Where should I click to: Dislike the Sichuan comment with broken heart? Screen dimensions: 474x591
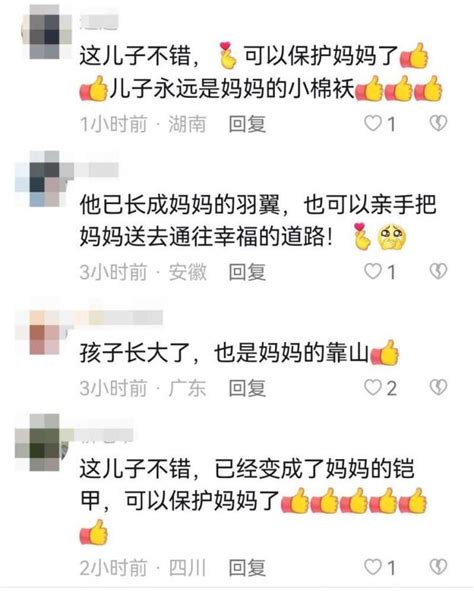(x=439, y=567)
